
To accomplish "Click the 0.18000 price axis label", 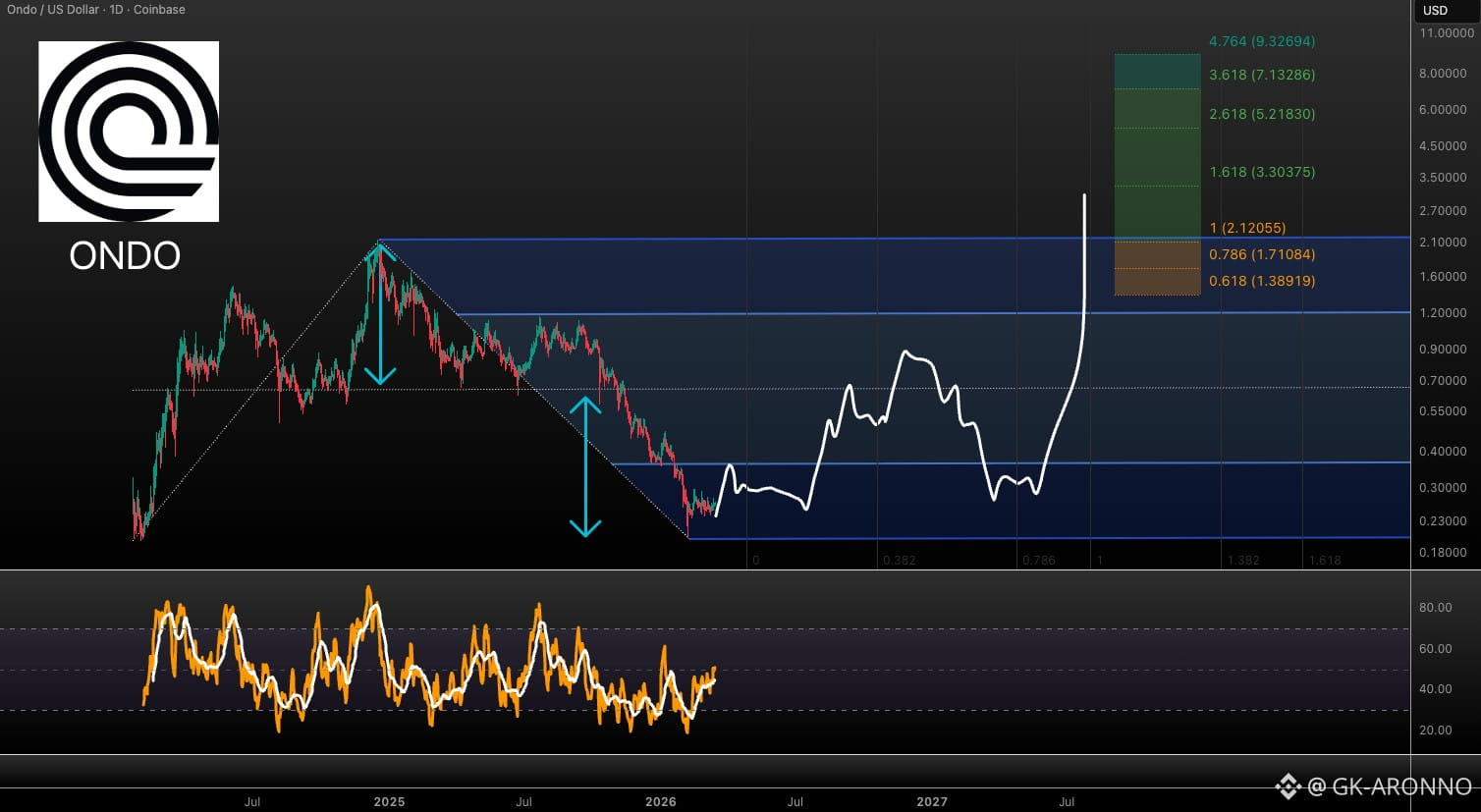I will point(1443,553).
